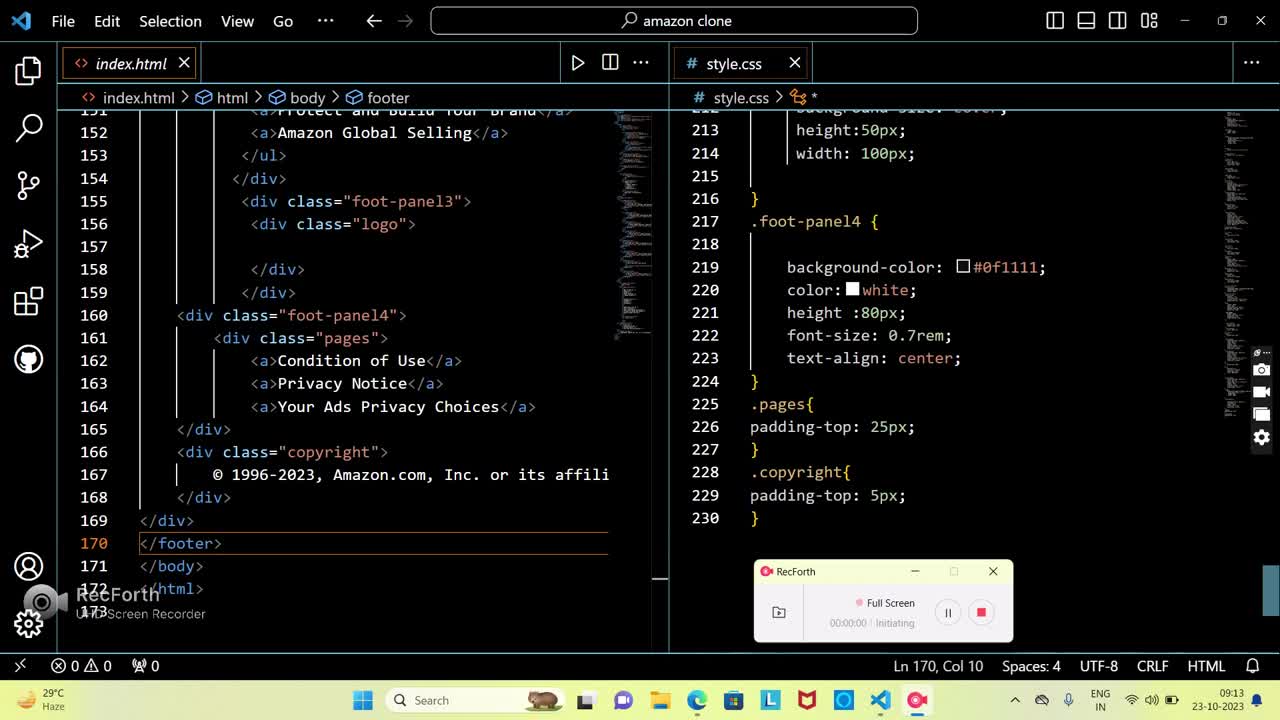Viewport: 1280px width, 720px height.
Task: Open the Extensions view
Action: 28,301
